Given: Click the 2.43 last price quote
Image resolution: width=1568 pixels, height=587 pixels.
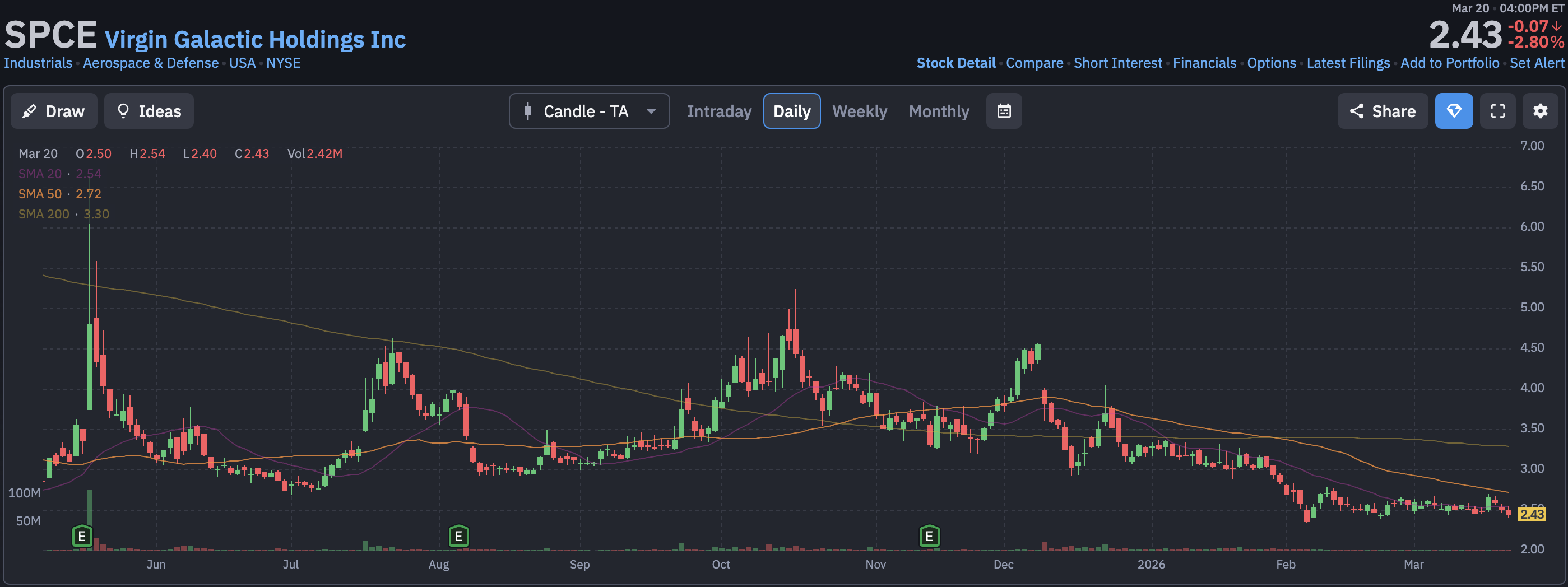Looking at the screenshot, I should (1466, 35).
